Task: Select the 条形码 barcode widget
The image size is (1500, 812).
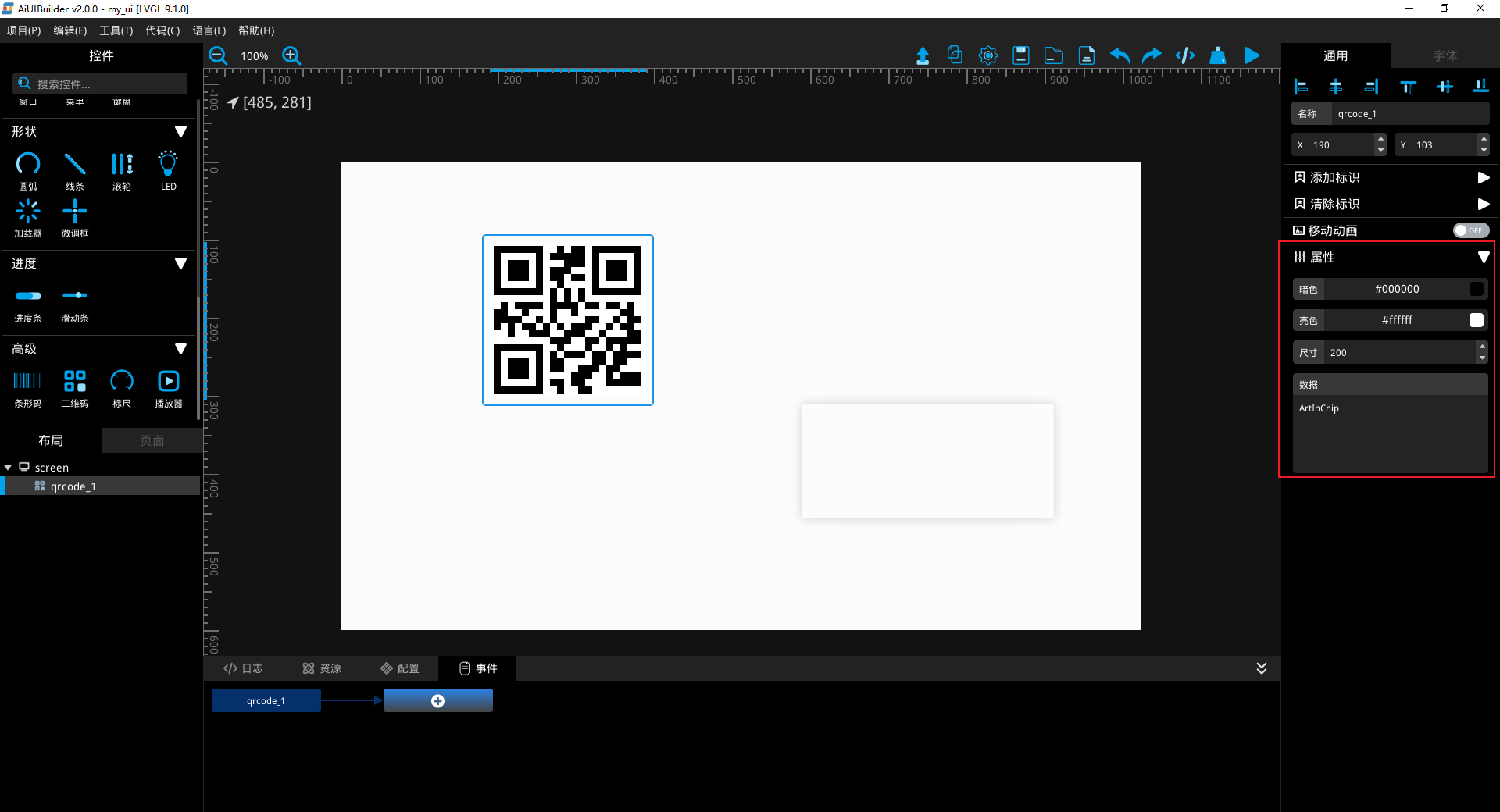Action: tap(28, 389)
